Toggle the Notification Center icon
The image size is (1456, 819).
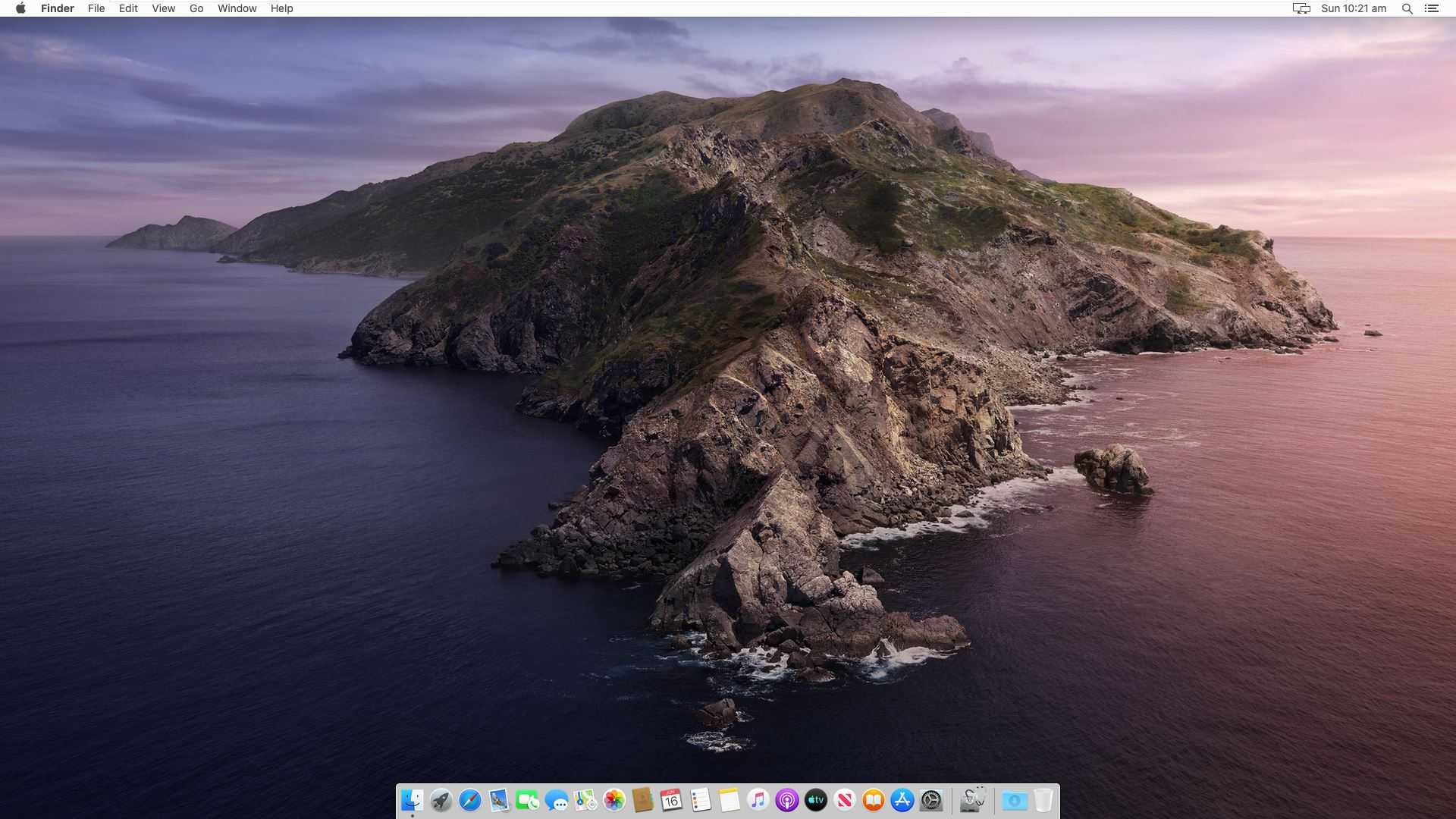click(1432, 8)
